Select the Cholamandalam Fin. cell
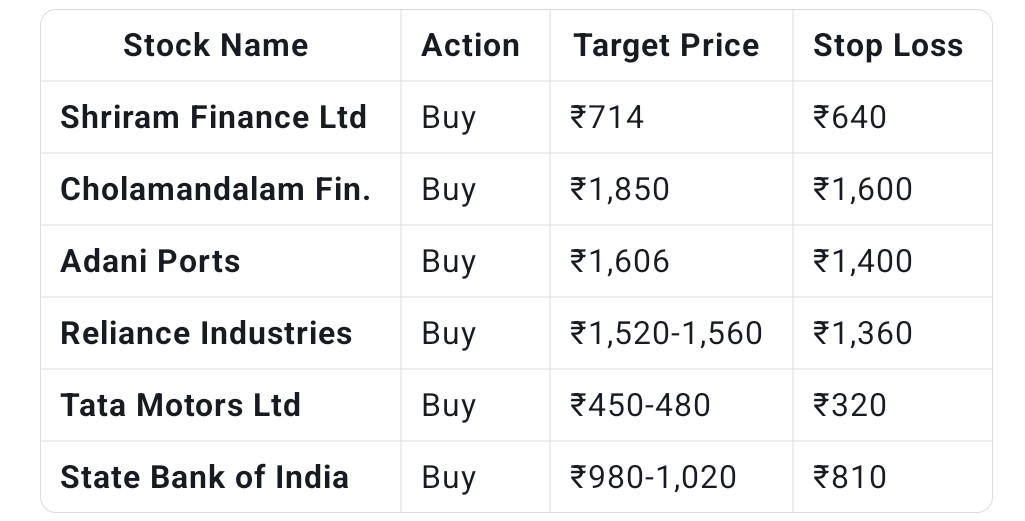Screen dimensions: 1025x521 (x=215, y=189)
